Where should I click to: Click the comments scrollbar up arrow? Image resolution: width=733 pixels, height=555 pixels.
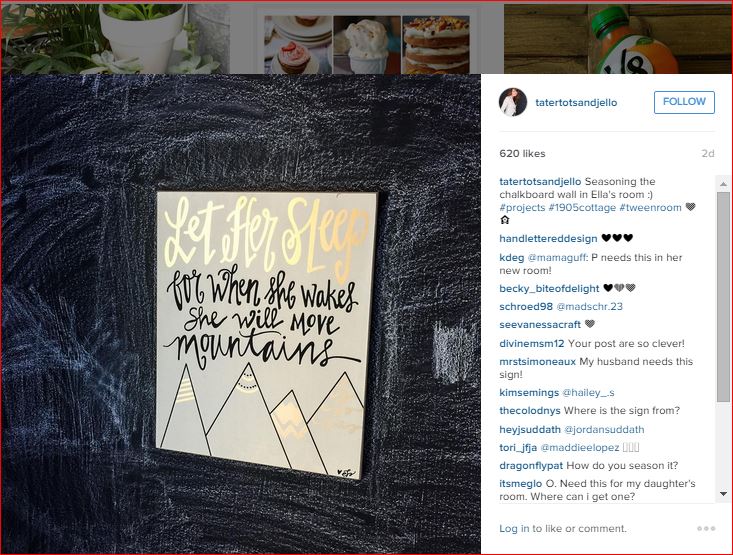tap(723, 184)
